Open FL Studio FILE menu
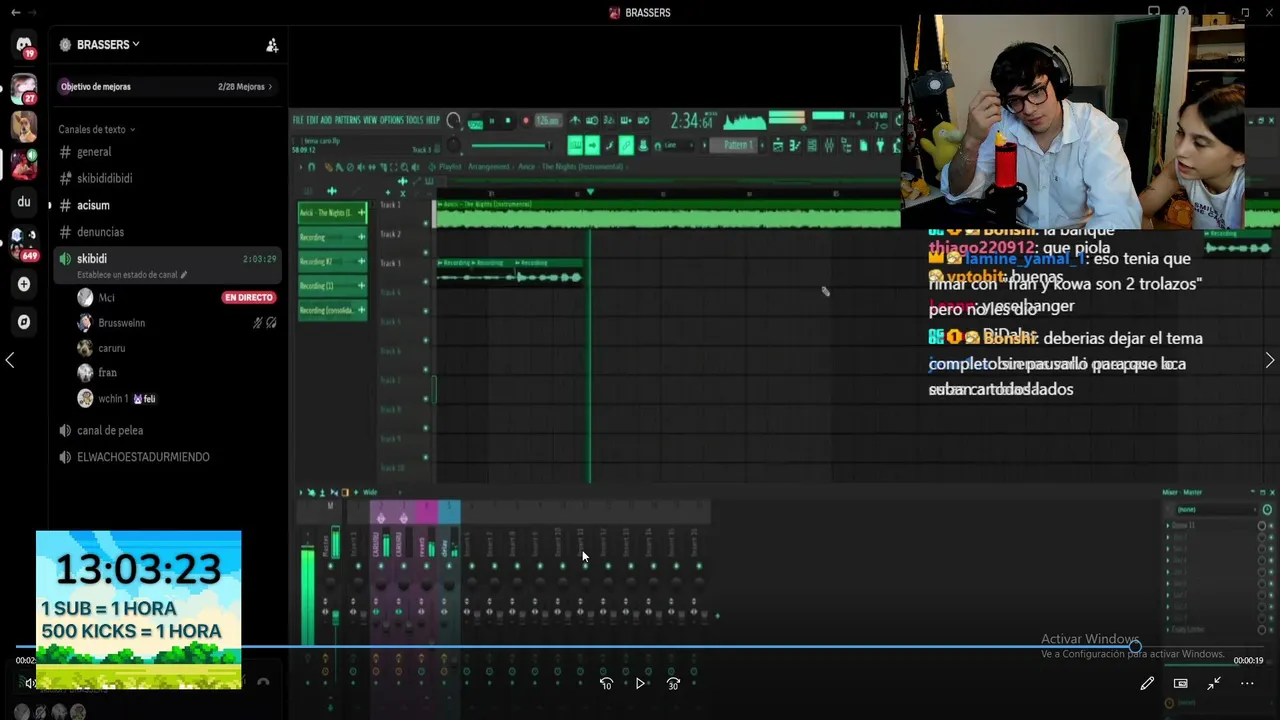Screen dimensions: 1280x720 tap(298, 120)
